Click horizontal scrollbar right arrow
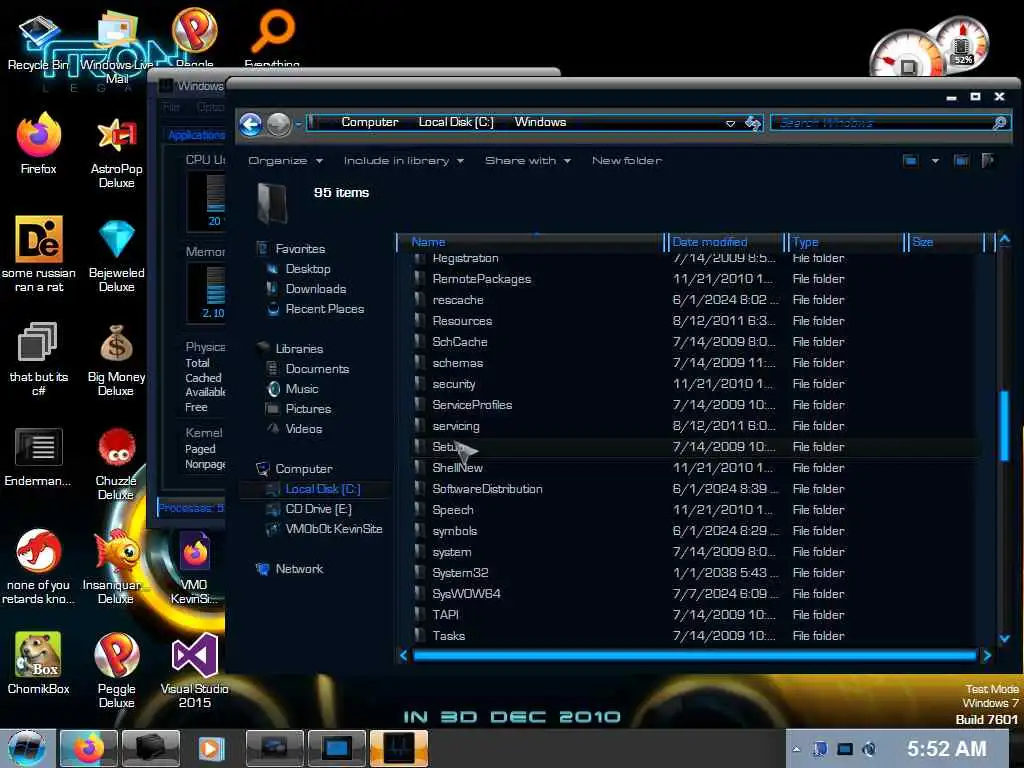Screen dimensions: 1024x768 point(987,656)
